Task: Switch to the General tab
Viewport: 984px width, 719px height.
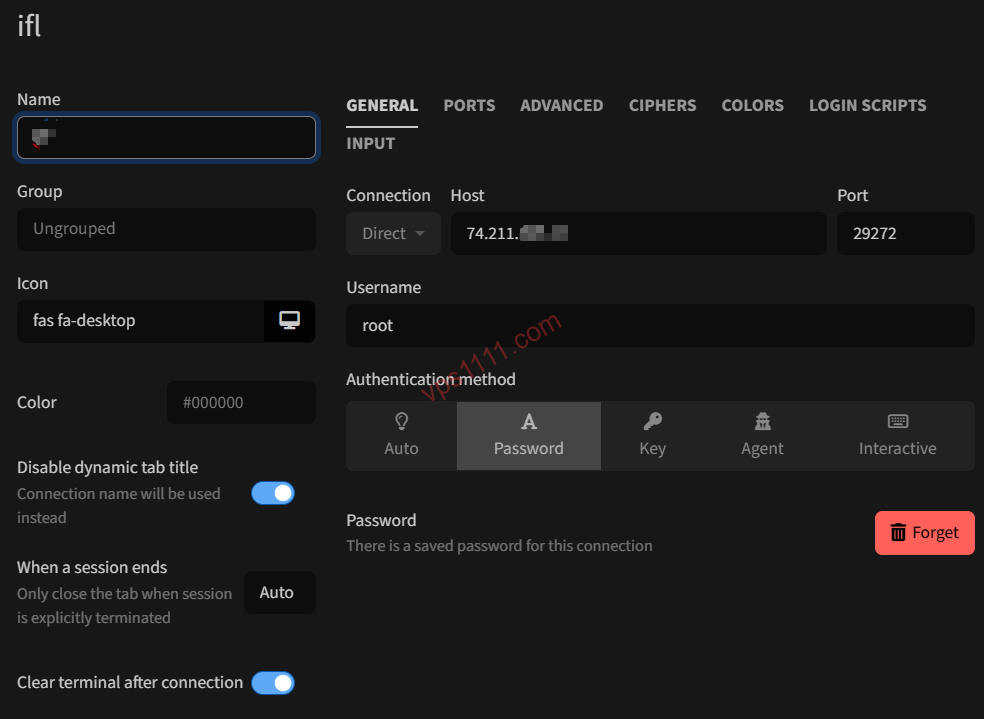Action: click(x=382, y=105)
